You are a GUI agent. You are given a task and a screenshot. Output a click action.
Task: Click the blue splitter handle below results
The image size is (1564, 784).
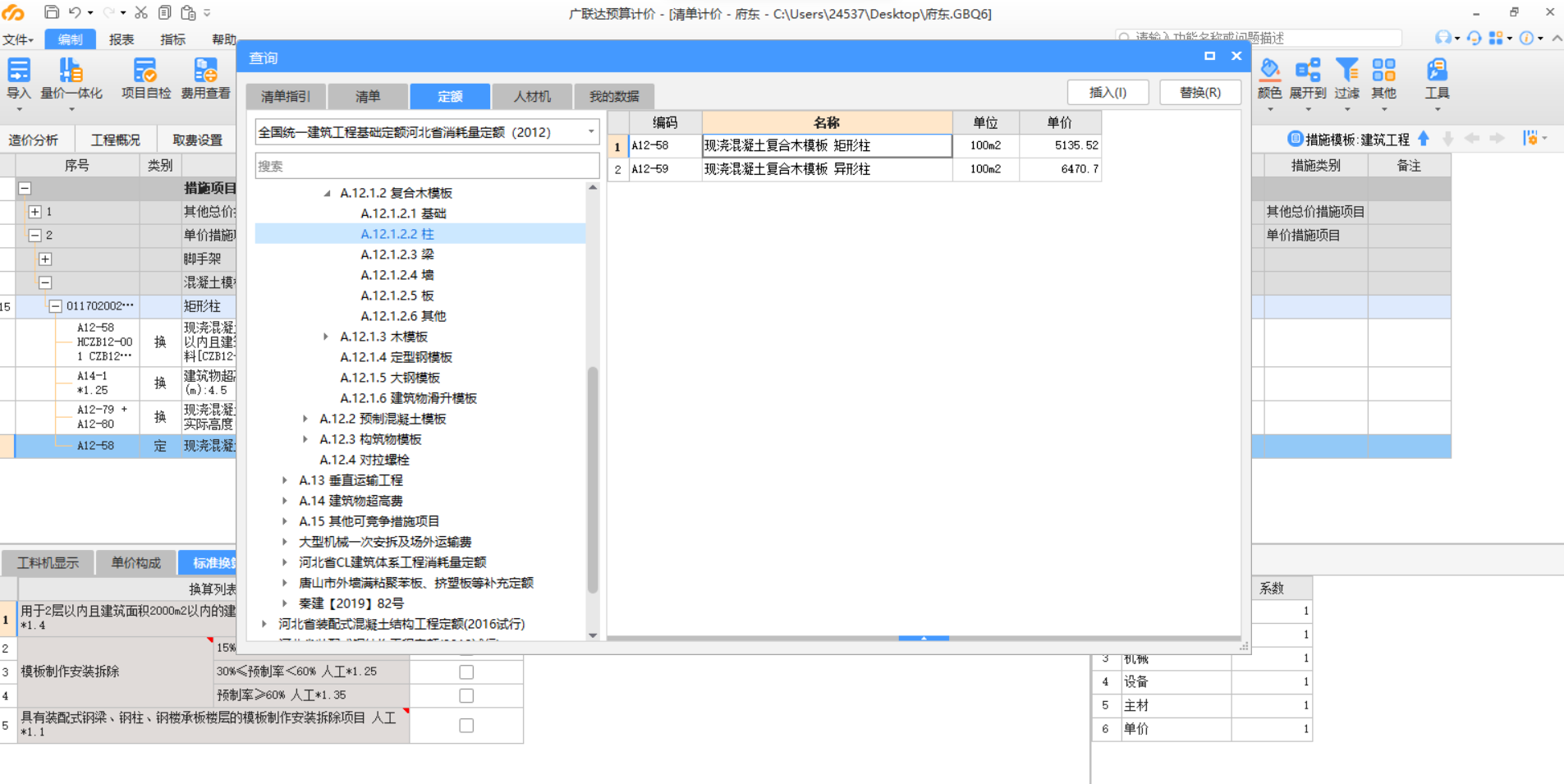pyautogui.click(x=924, y=638)
